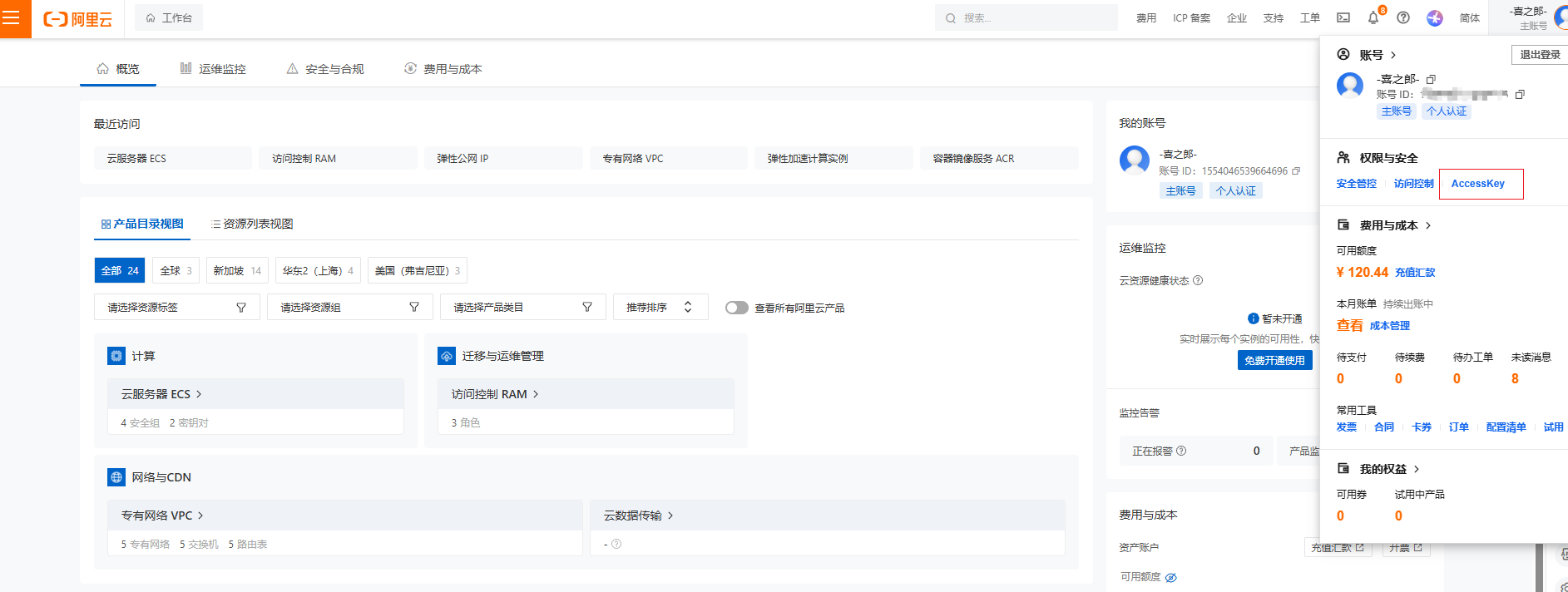Click 免费开通使用 button
Screen dimensions: 1568x592
coord(1274,360)
